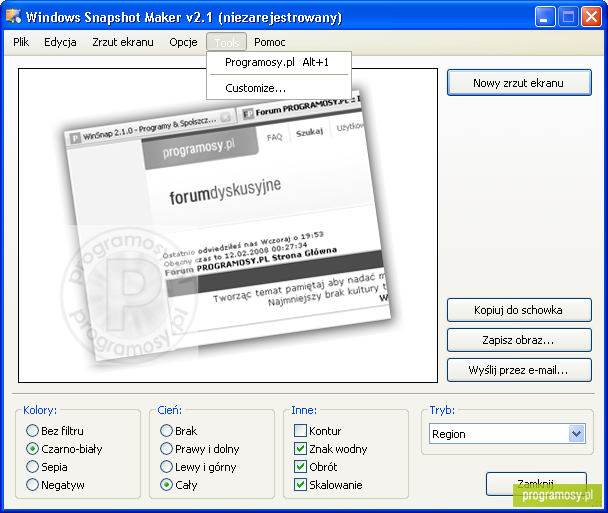This screenshot has height=513, width=608.
Task: Click Wyślij przez e-mail... button
Action: coord(519,370)
